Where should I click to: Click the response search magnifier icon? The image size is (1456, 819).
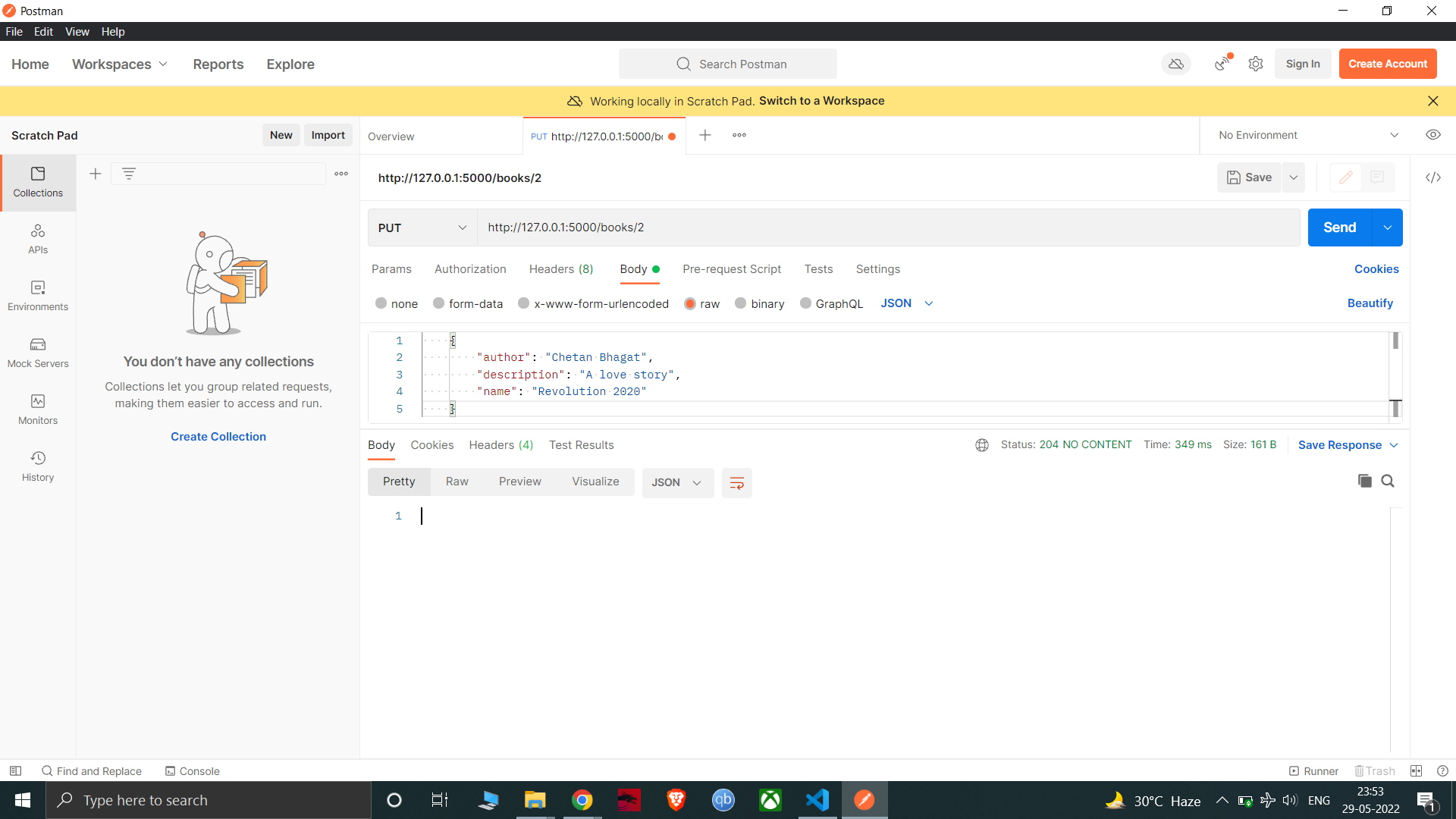coord(1388,481)
